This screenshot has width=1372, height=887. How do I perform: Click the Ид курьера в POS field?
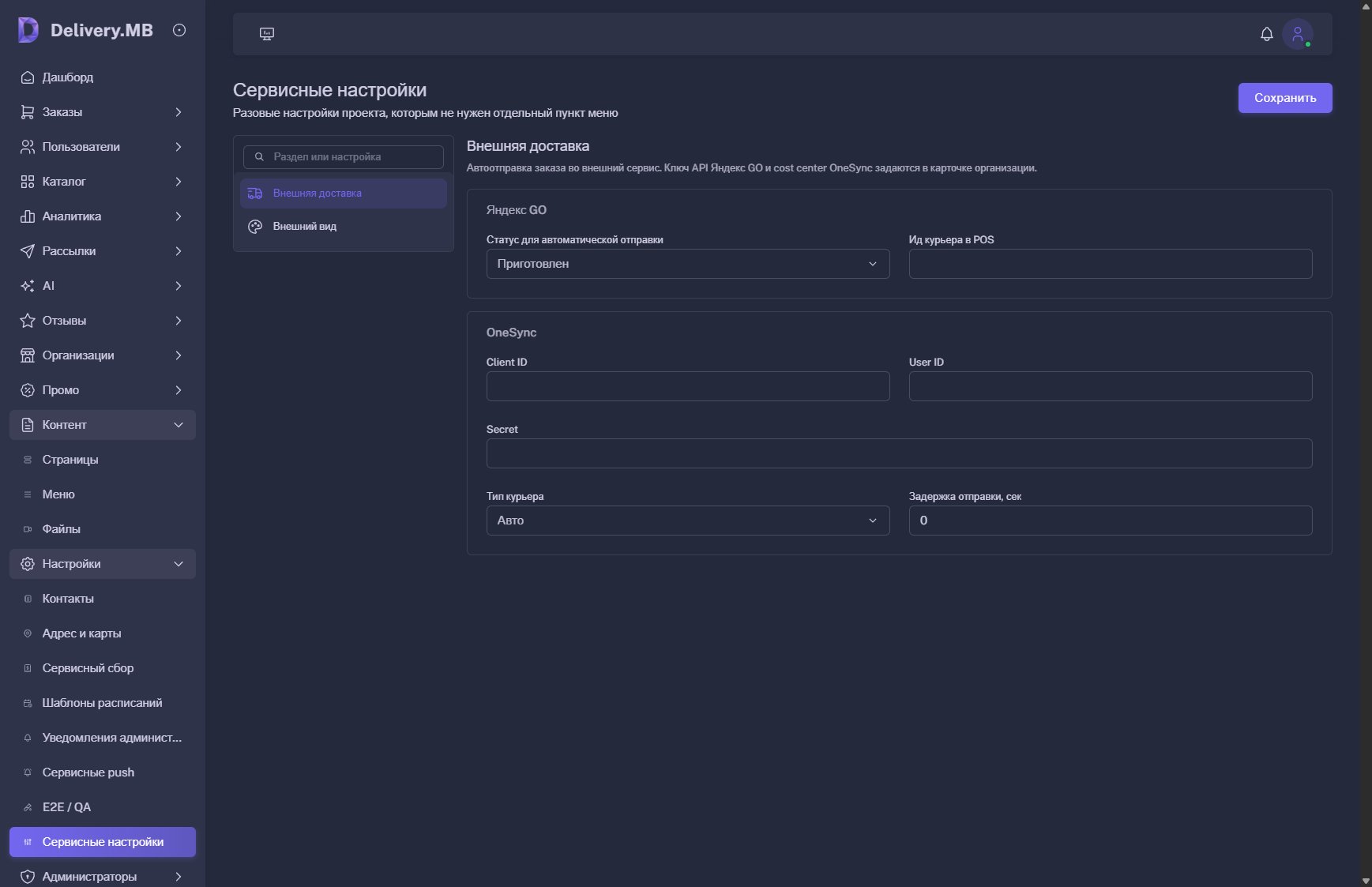point(1111,264)
